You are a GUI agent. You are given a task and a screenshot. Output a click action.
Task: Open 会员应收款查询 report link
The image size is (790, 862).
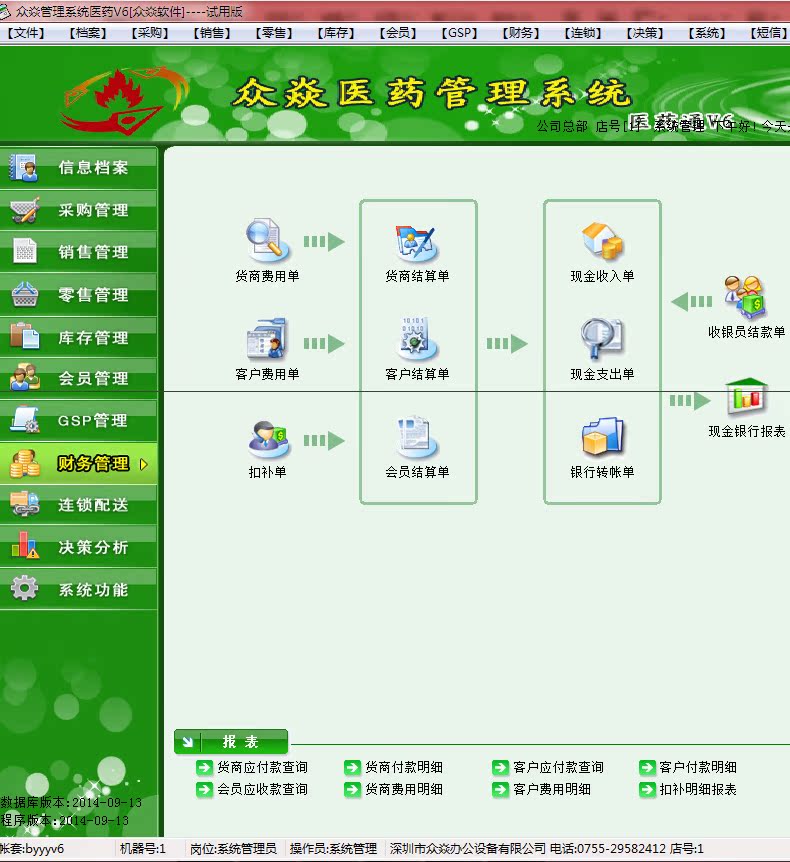point(262,789)
